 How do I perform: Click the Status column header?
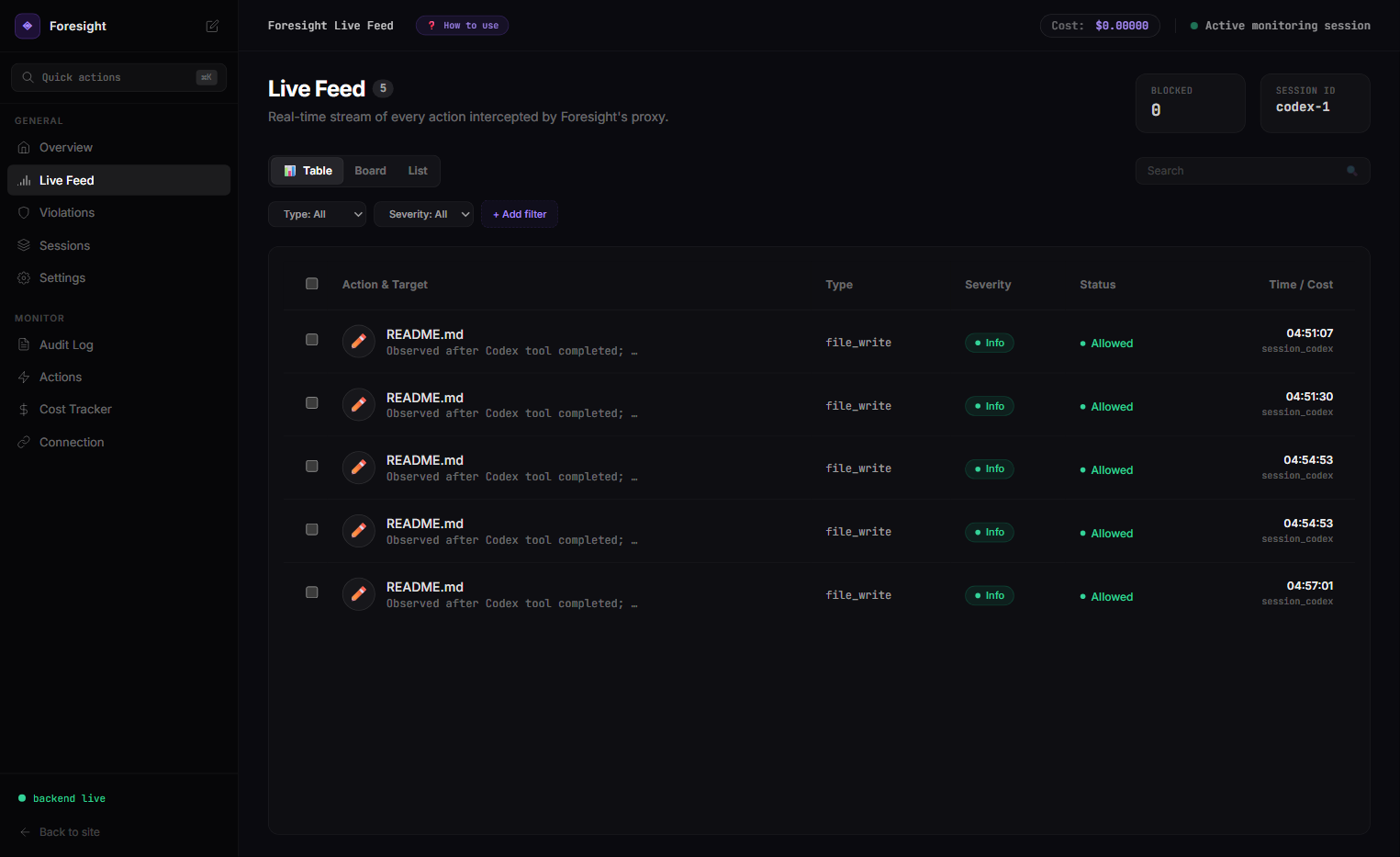coord(1098,285)
